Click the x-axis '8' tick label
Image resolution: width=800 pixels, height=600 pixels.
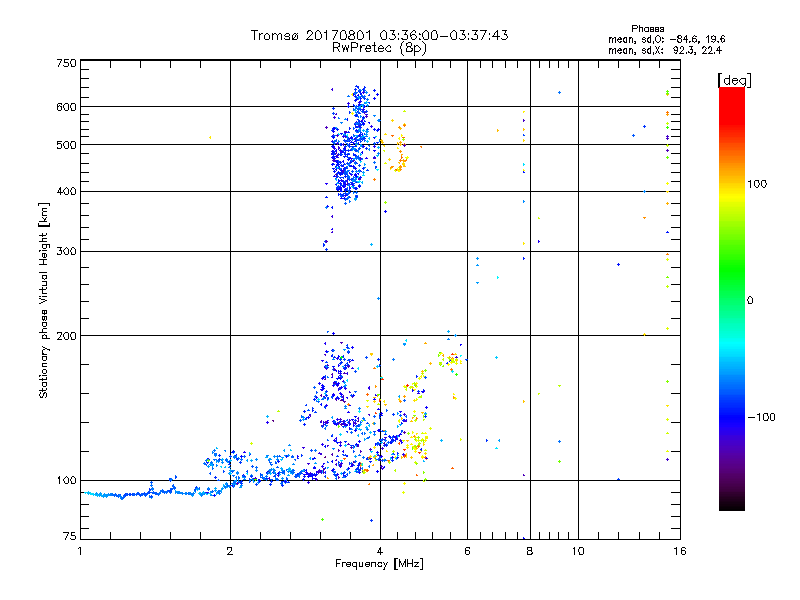click(530, 551)
